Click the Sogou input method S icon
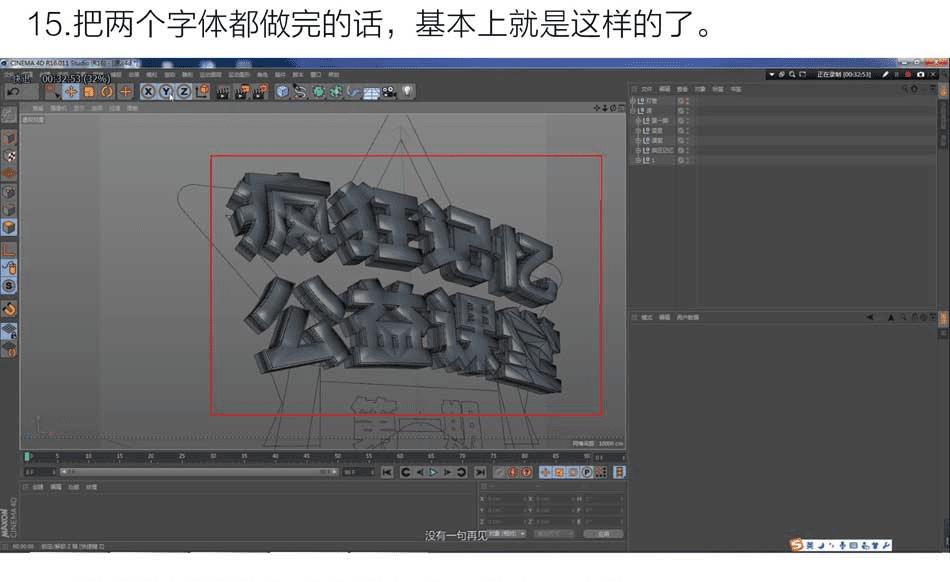 click(x=796, y=545)
